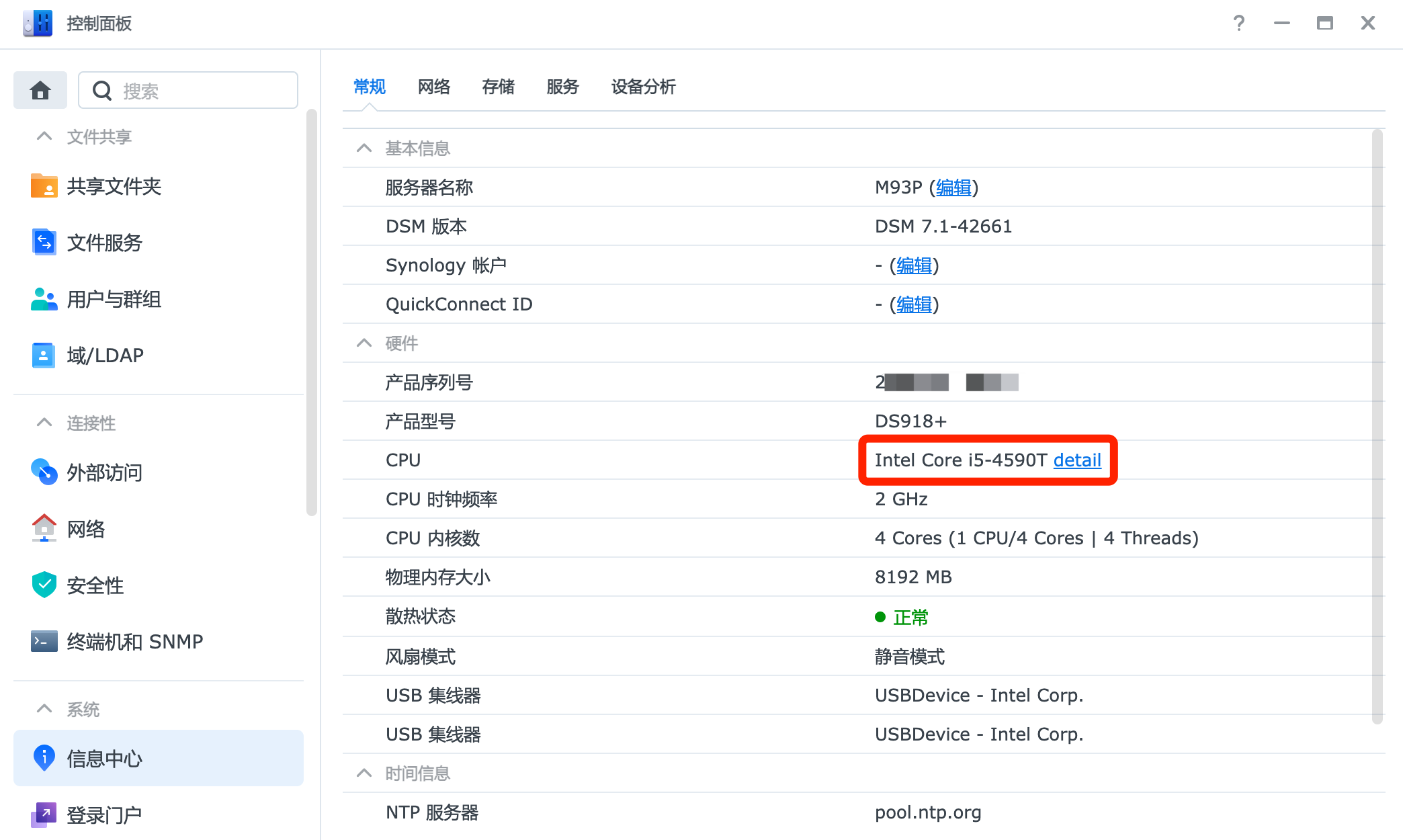This screenshot has width=1403, height=840.
Task: Switch to the 存储 tab
Action: tap(499, 87)
